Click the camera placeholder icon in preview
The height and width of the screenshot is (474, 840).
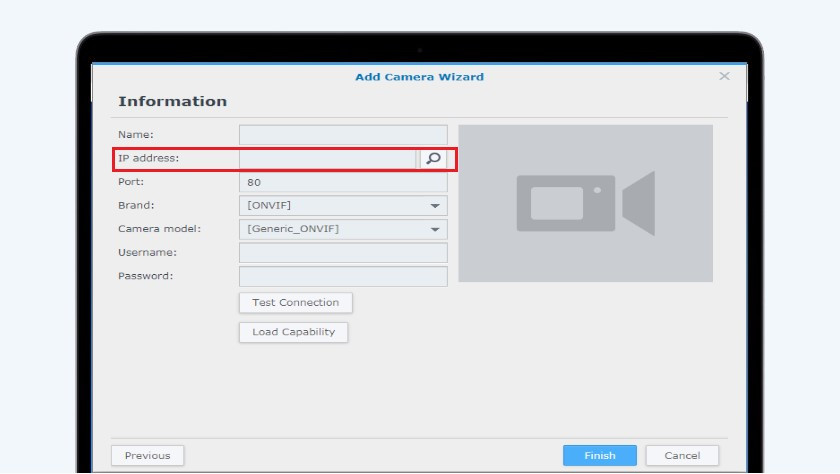click(x=585, y=203)
